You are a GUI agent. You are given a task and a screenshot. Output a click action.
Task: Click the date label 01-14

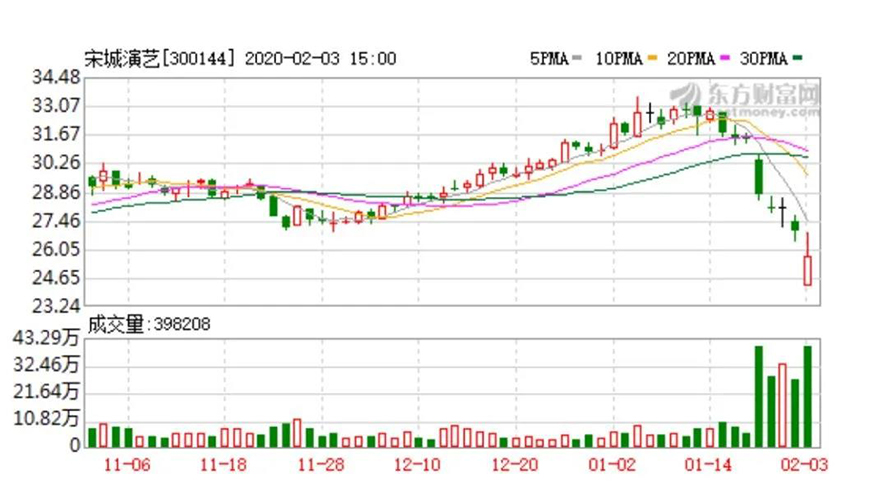point(708,465)
